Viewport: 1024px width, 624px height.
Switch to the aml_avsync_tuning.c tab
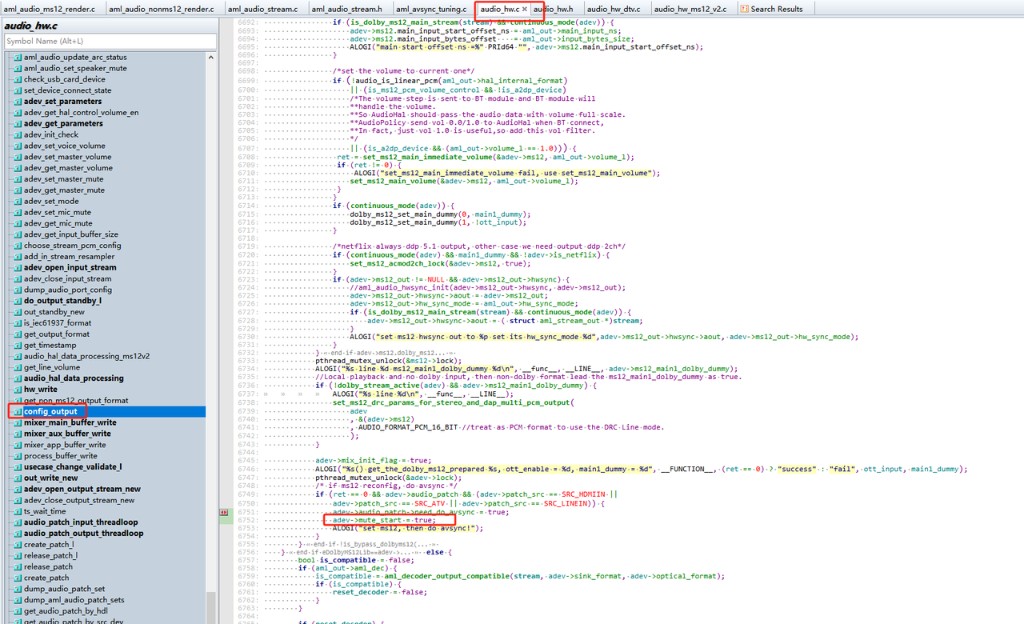click(431, 9)
